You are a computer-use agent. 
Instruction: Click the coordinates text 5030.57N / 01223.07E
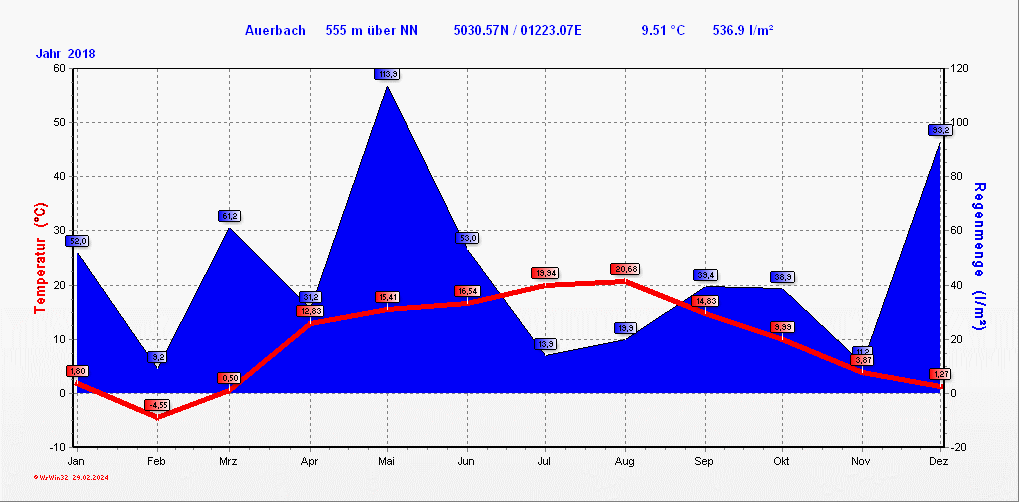[517, 30]
